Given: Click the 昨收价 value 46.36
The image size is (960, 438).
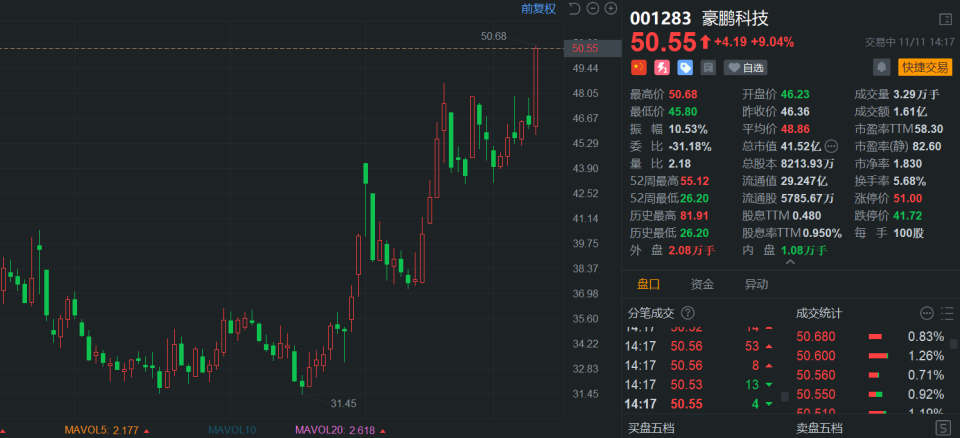Looking at the screenshot, I should (x=795, y=112).
